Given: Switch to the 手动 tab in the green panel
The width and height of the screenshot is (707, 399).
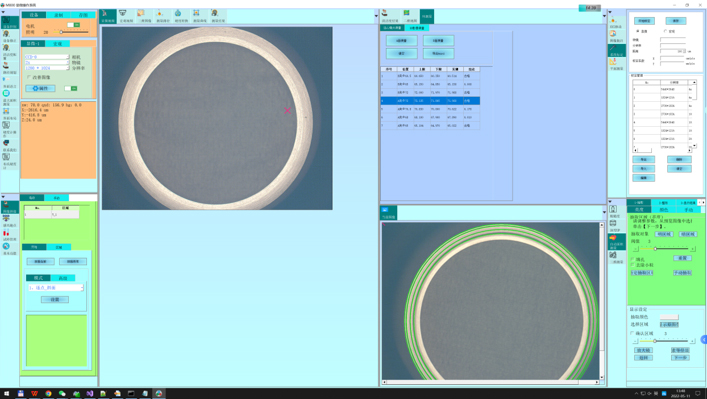Looking at the screenshot, I should click(689, 210).
